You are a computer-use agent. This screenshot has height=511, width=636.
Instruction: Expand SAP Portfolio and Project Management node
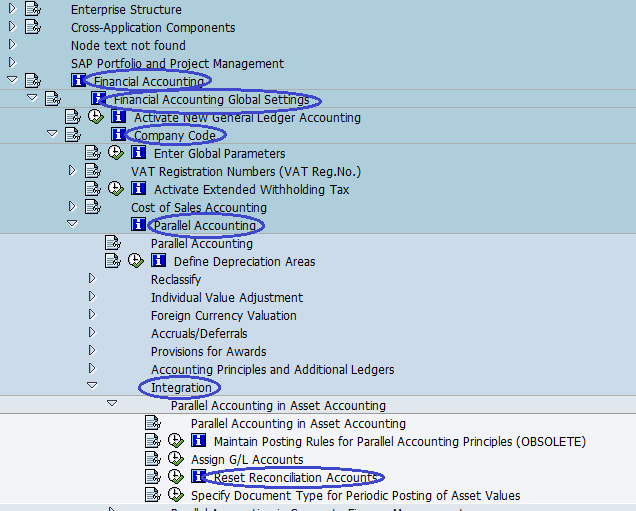12,62
